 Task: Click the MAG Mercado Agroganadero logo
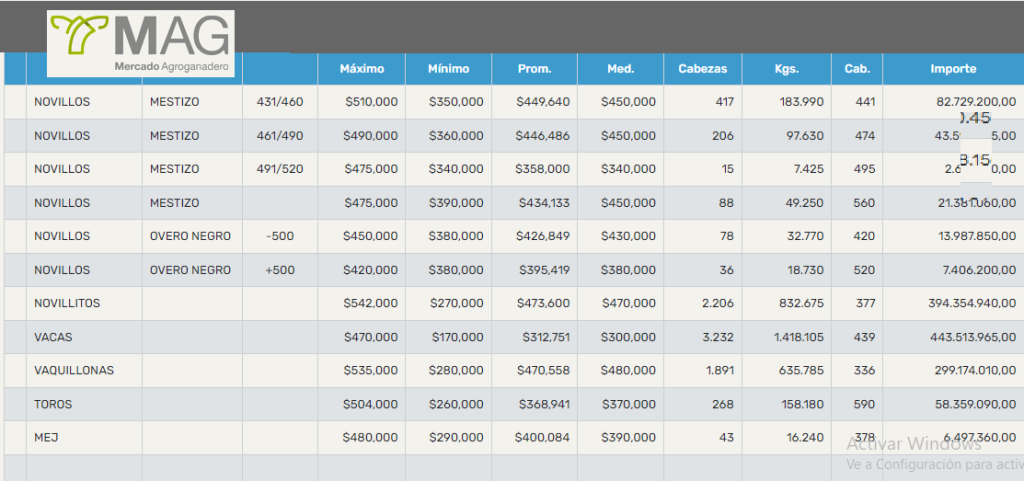tap(141, 44)
